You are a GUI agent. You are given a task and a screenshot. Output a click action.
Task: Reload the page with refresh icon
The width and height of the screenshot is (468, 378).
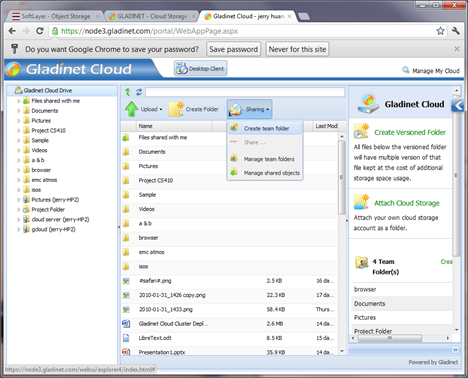[40, 31]
